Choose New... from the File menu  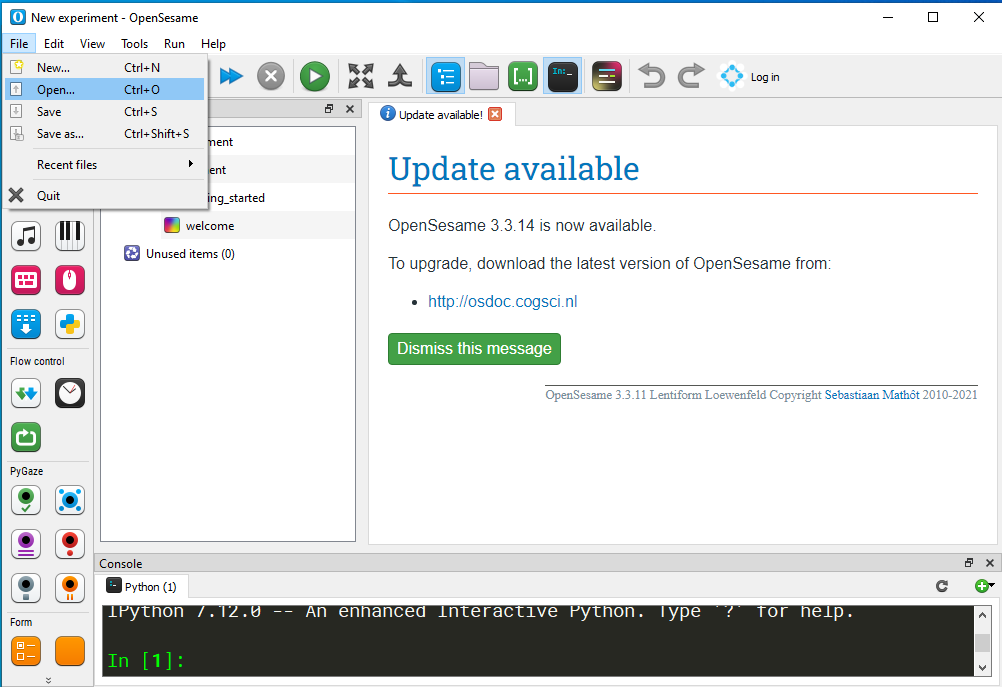click(x=105, y=68)
